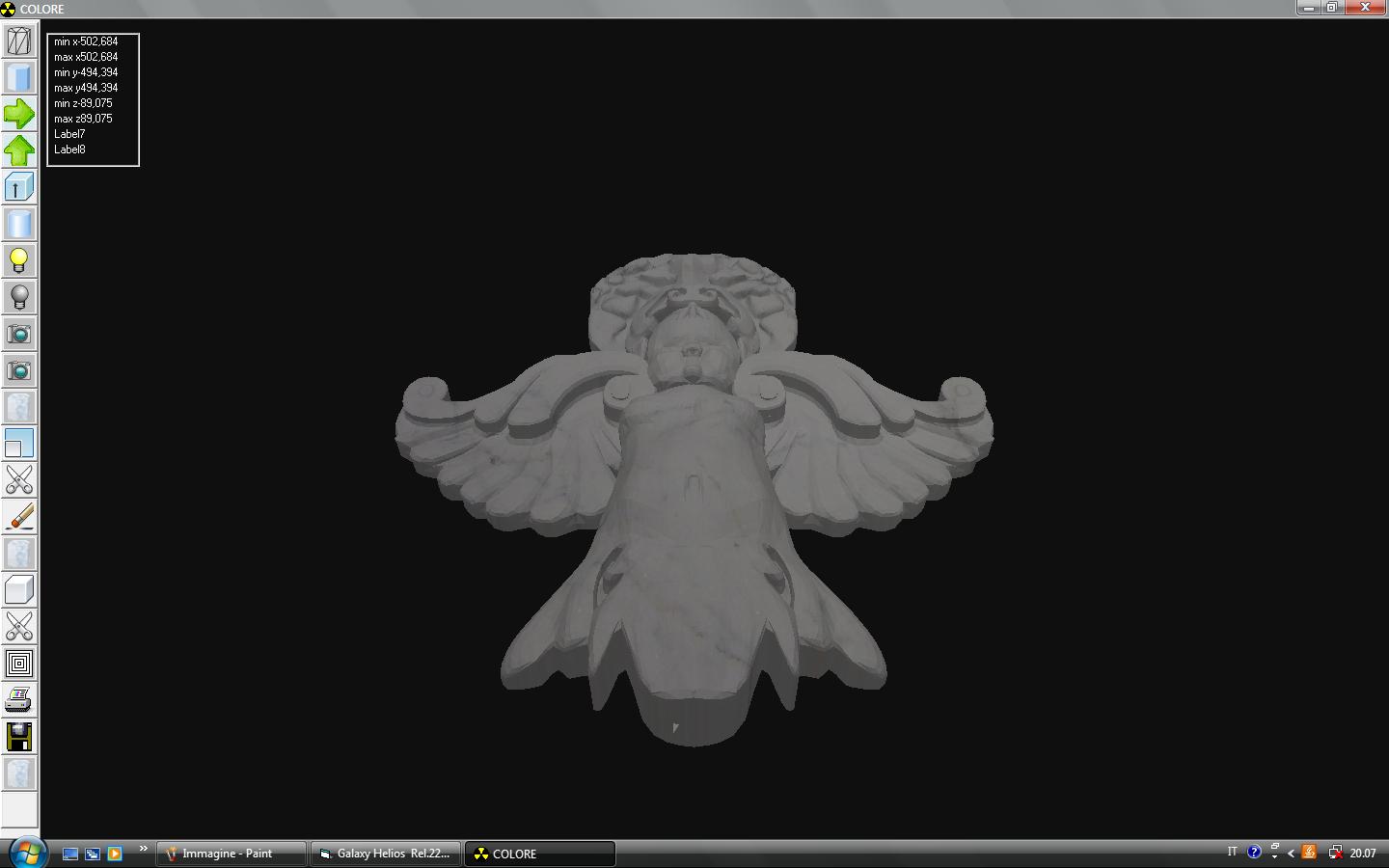Click the scissors icon below the white cube
Screen dimensions: 1389x868
19,627
